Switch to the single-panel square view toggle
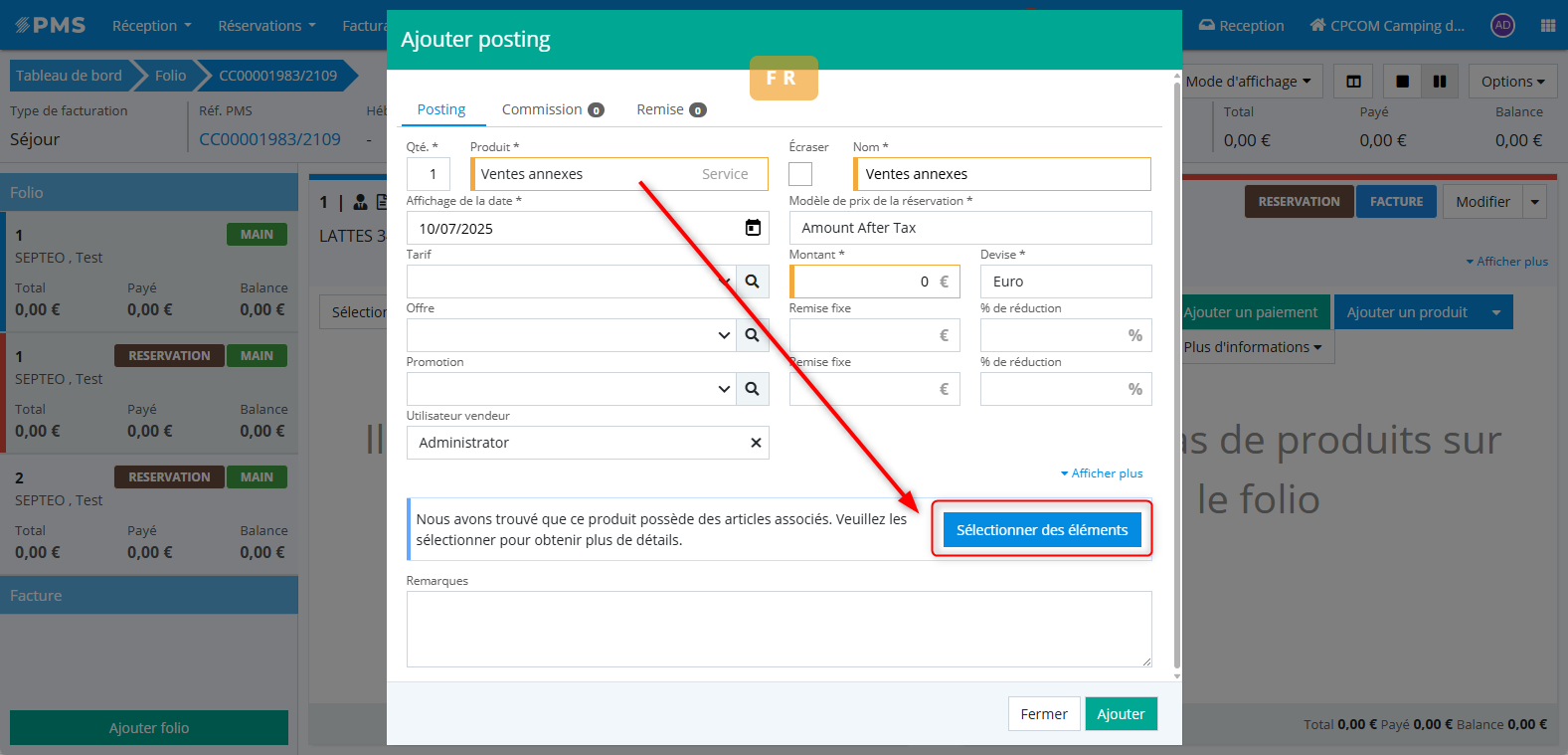 [x=1402, y=82]
